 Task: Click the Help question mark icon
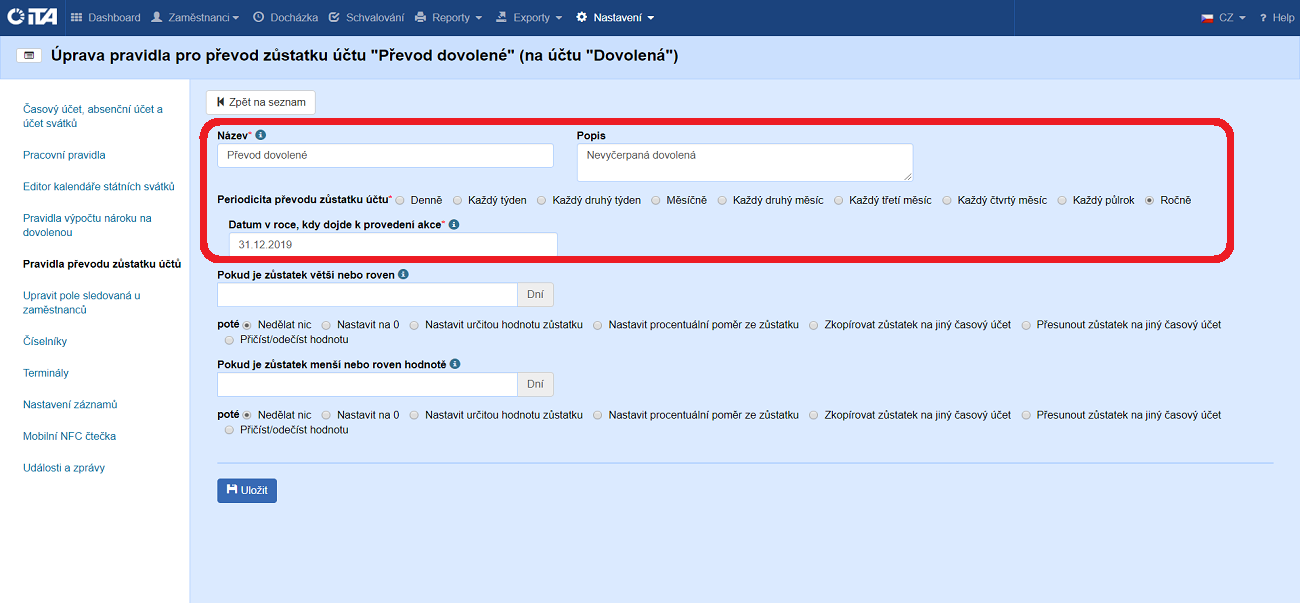[x=1264, y=18]
